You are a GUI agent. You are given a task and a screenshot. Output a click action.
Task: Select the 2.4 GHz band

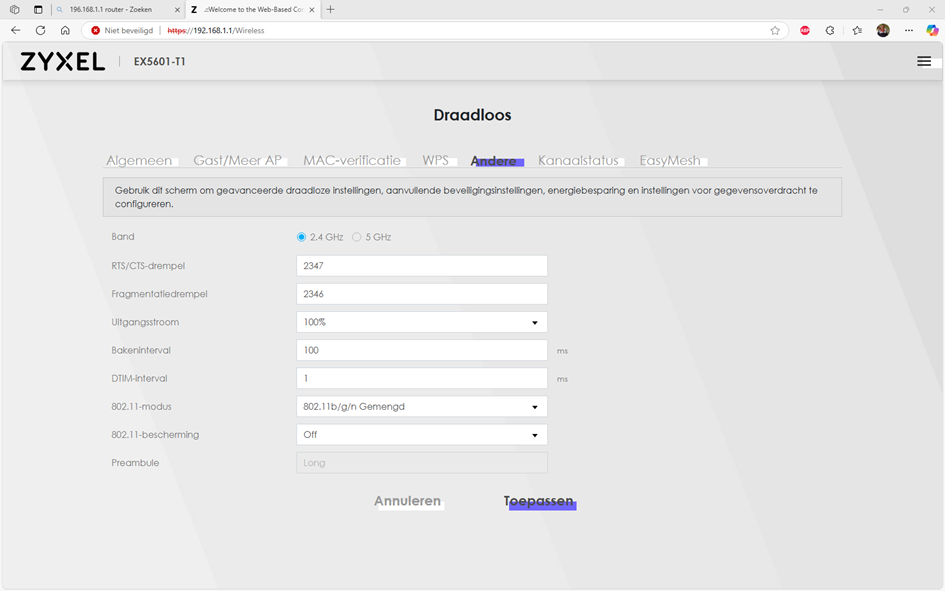tap(301, 237)
